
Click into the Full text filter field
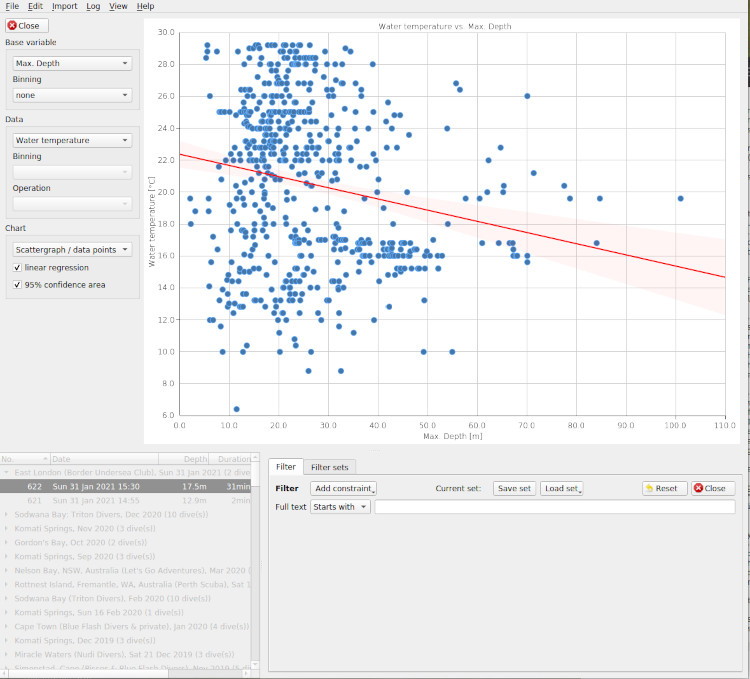click(x=554, y=507)
